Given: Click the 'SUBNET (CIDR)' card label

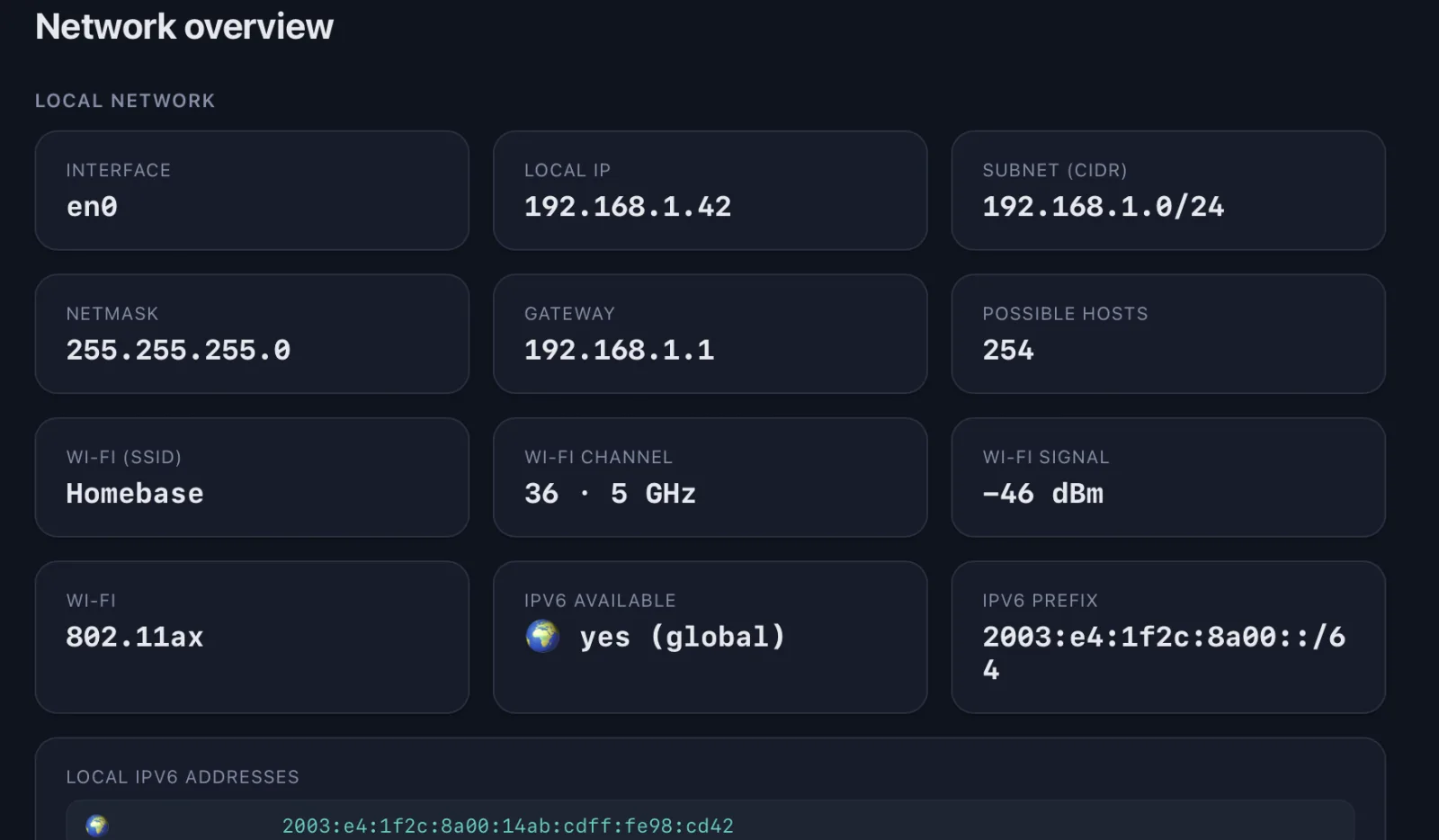Looking at the screenshot, I should pos(1055,170).
